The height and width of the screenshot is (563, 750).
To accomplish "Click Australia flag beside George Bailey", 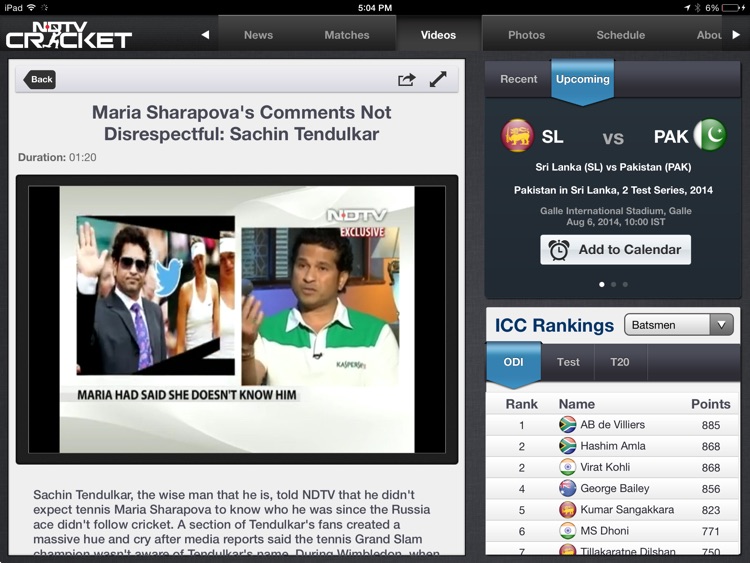I will pos(567,488).
